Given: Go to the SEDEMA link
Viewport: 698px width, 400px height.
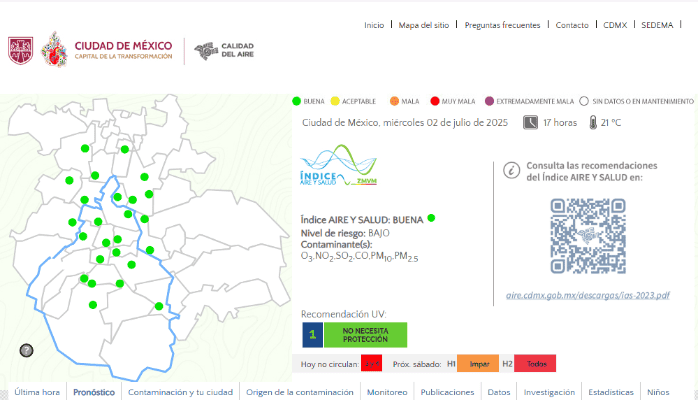Looking at the screenshot, I should [657, 25].
